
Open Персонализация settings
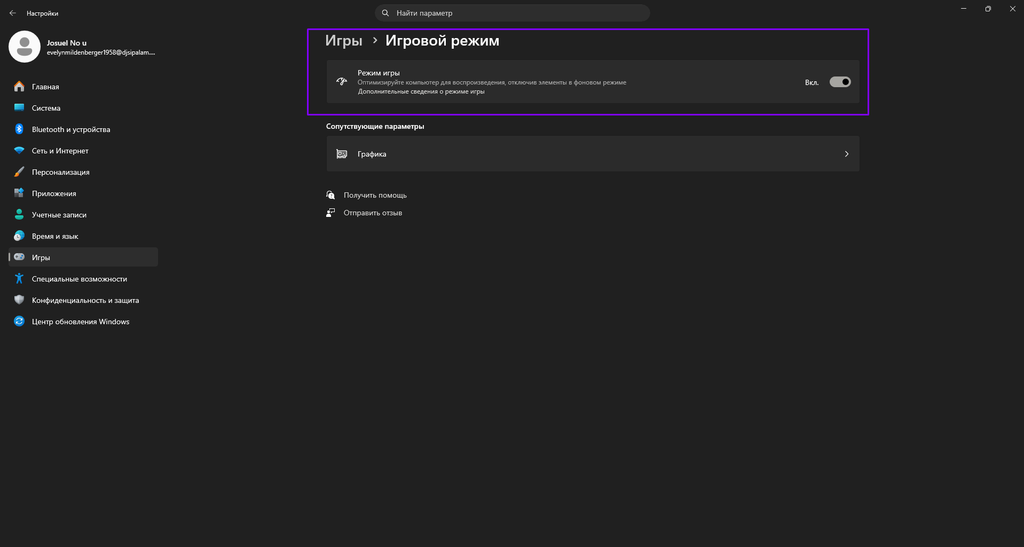point(83,172)
